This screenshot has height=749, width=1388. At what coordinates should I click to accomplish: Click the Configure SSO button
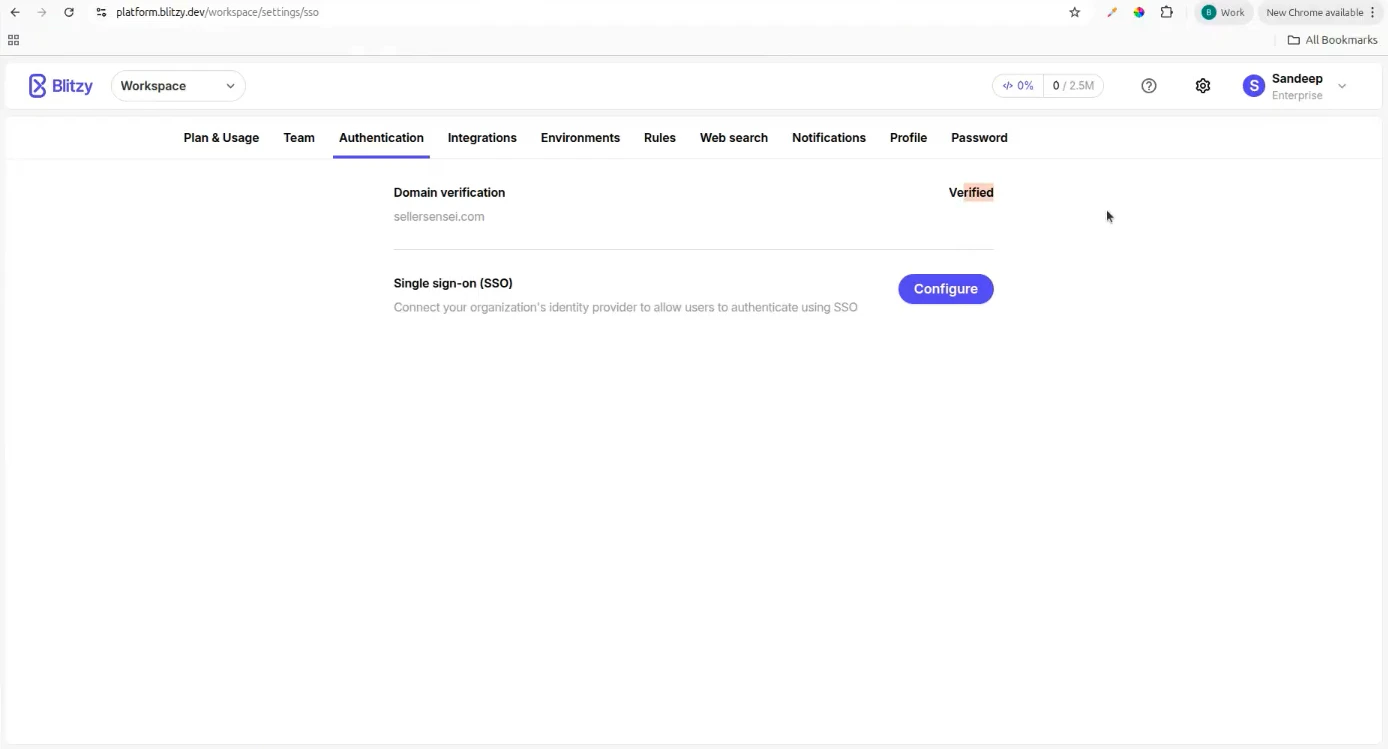pyautogui.click(x=946, y=289)
